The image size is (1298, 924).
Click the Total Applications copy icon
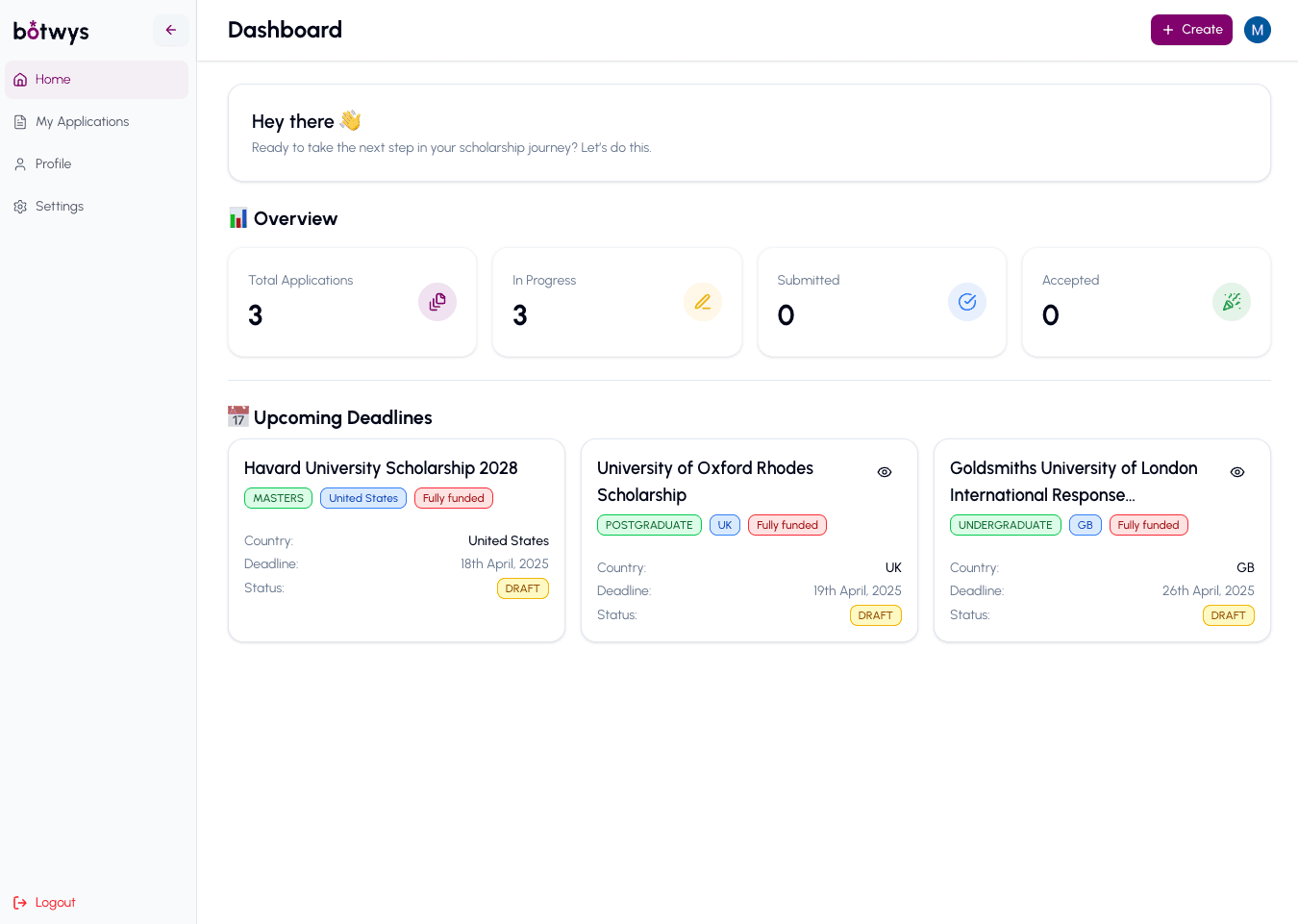click(437, 302)
